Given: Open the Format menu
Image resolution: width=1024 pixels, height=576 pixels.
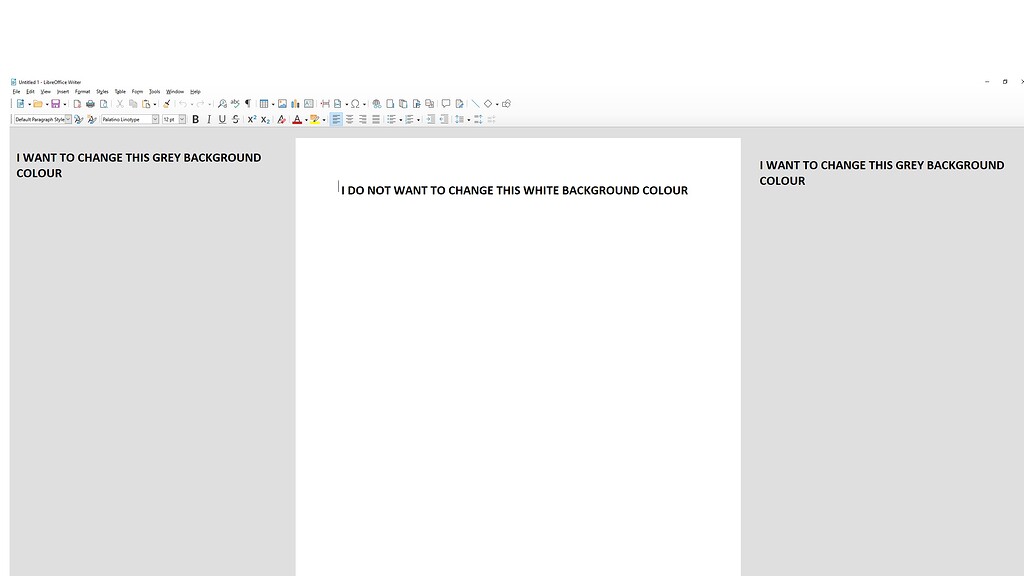Looking at the screenshot, I should coord(84,90).
